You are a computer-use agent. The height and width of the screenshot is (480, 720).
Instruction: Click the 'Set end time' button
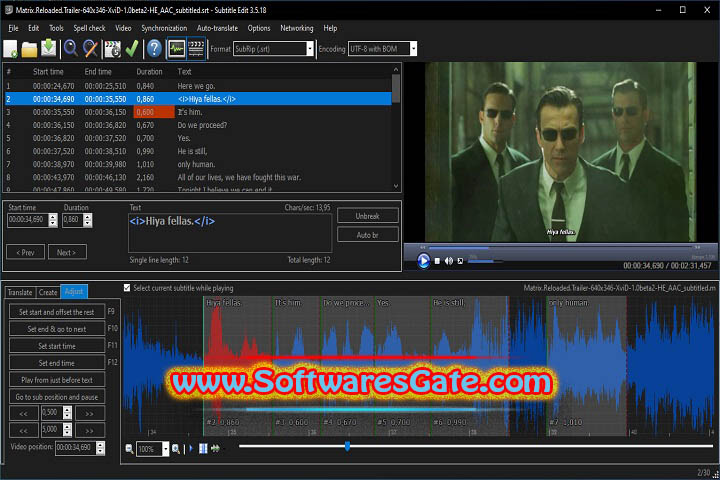tap(56, 363)
